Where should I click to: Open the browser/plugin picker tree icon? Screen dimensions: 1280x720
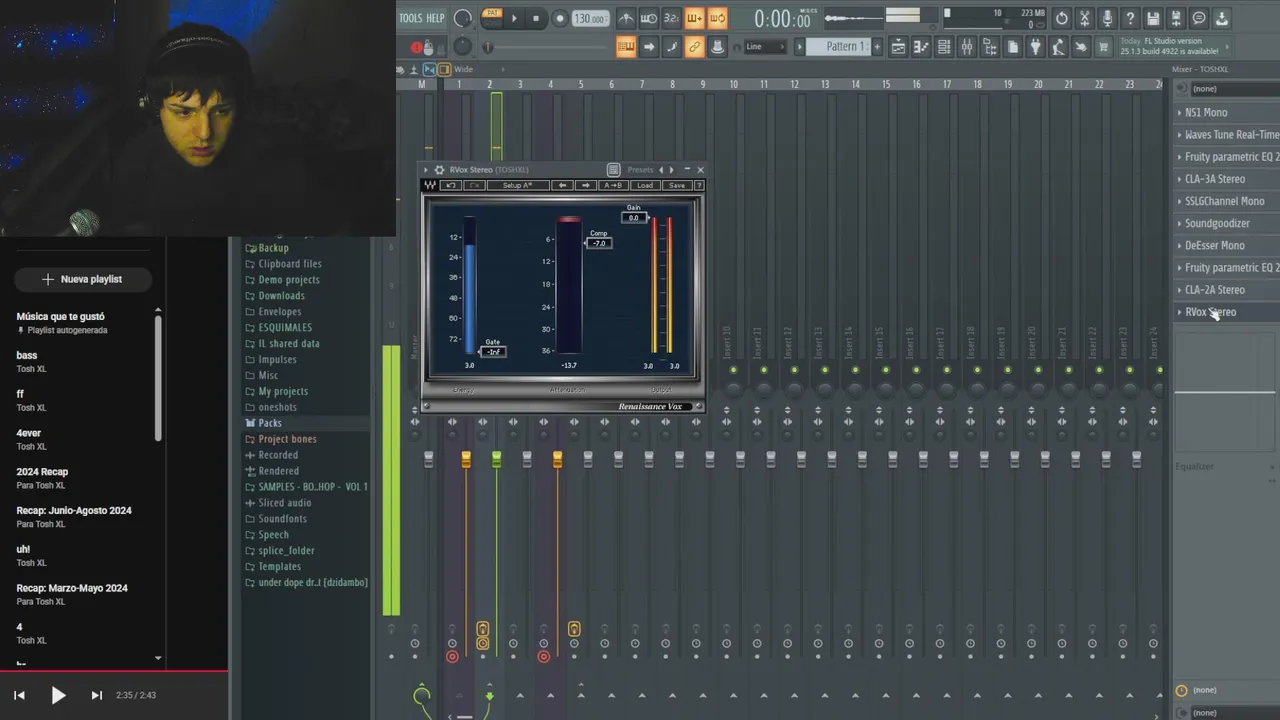[x=990, y=47]
